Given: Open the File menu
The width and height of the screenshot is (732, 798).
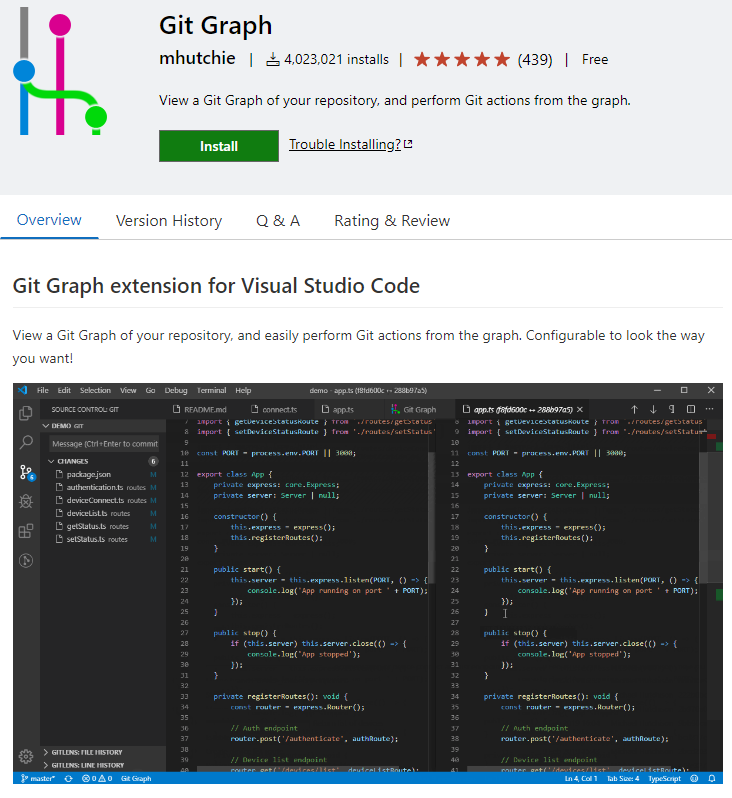Looking at the screenshot, I should [x=43, y=390].
